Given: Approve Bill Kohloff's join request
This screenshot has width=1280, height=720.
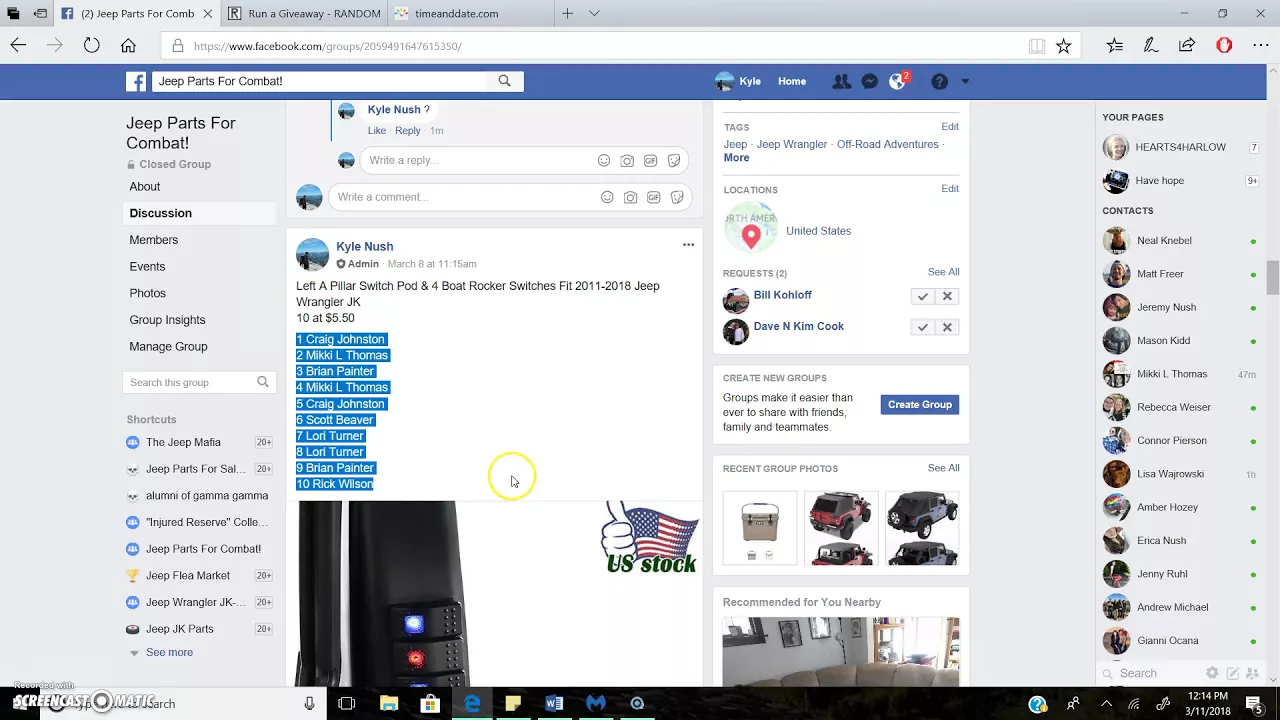Looking at the screenshot, I should click(923, 296).
